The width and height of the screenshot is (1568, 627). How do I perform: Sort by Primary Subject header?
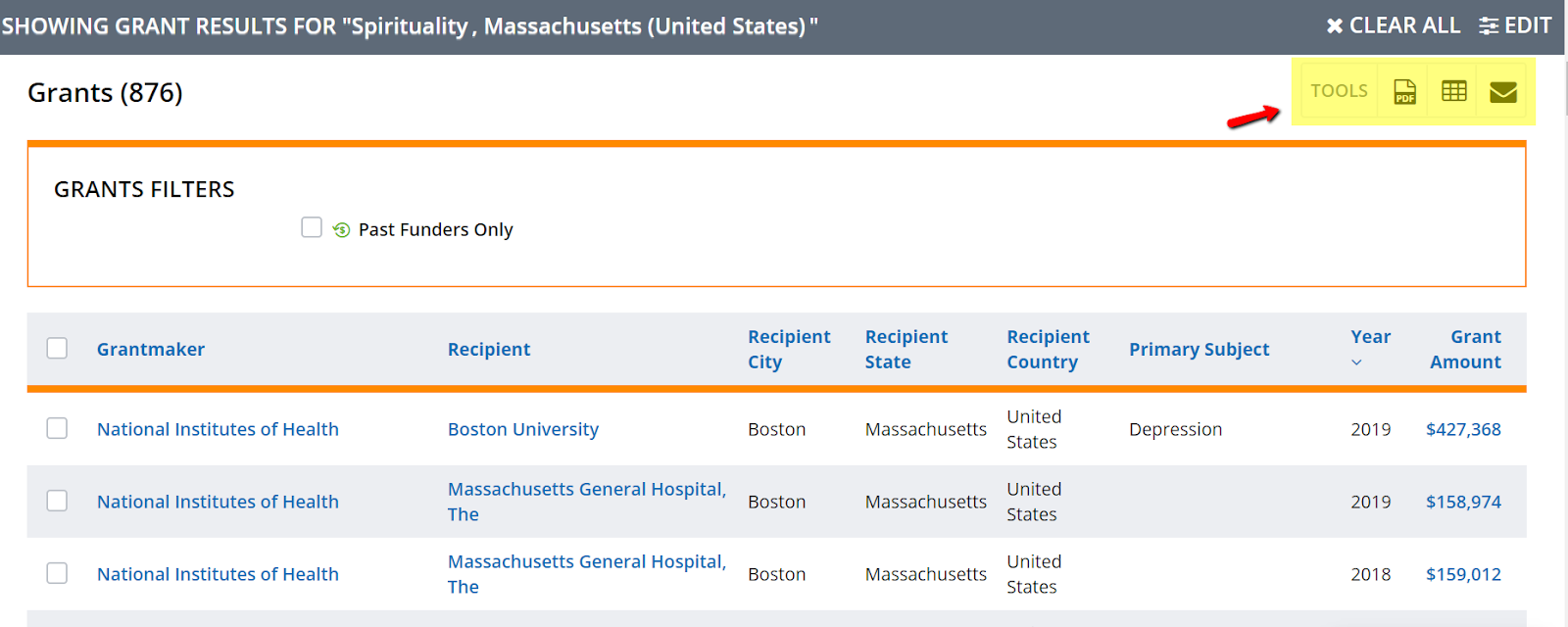coord(1199,350)
